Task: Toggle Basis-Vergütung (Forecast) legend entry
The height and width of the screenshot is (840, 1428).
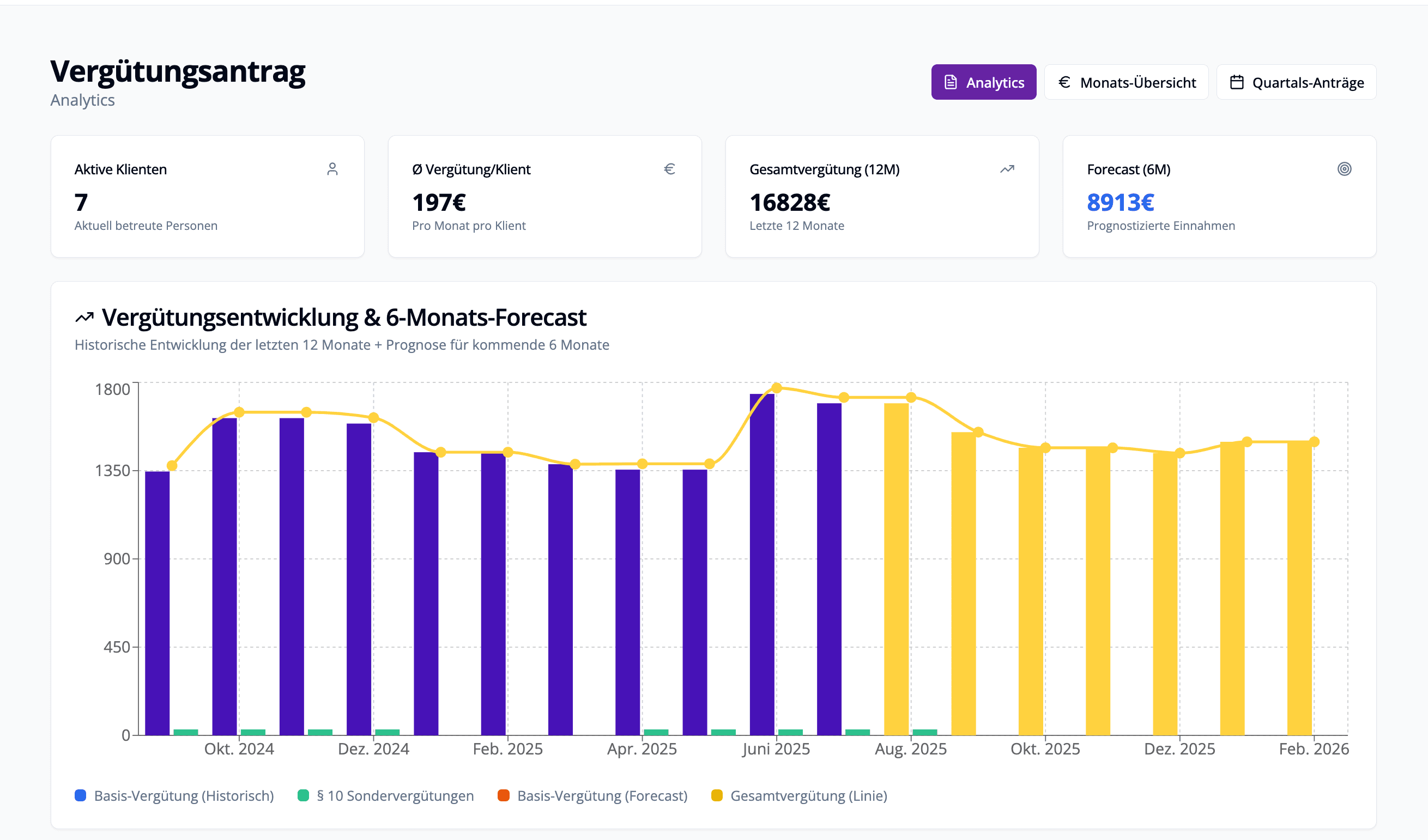Action: click(602, 795)
